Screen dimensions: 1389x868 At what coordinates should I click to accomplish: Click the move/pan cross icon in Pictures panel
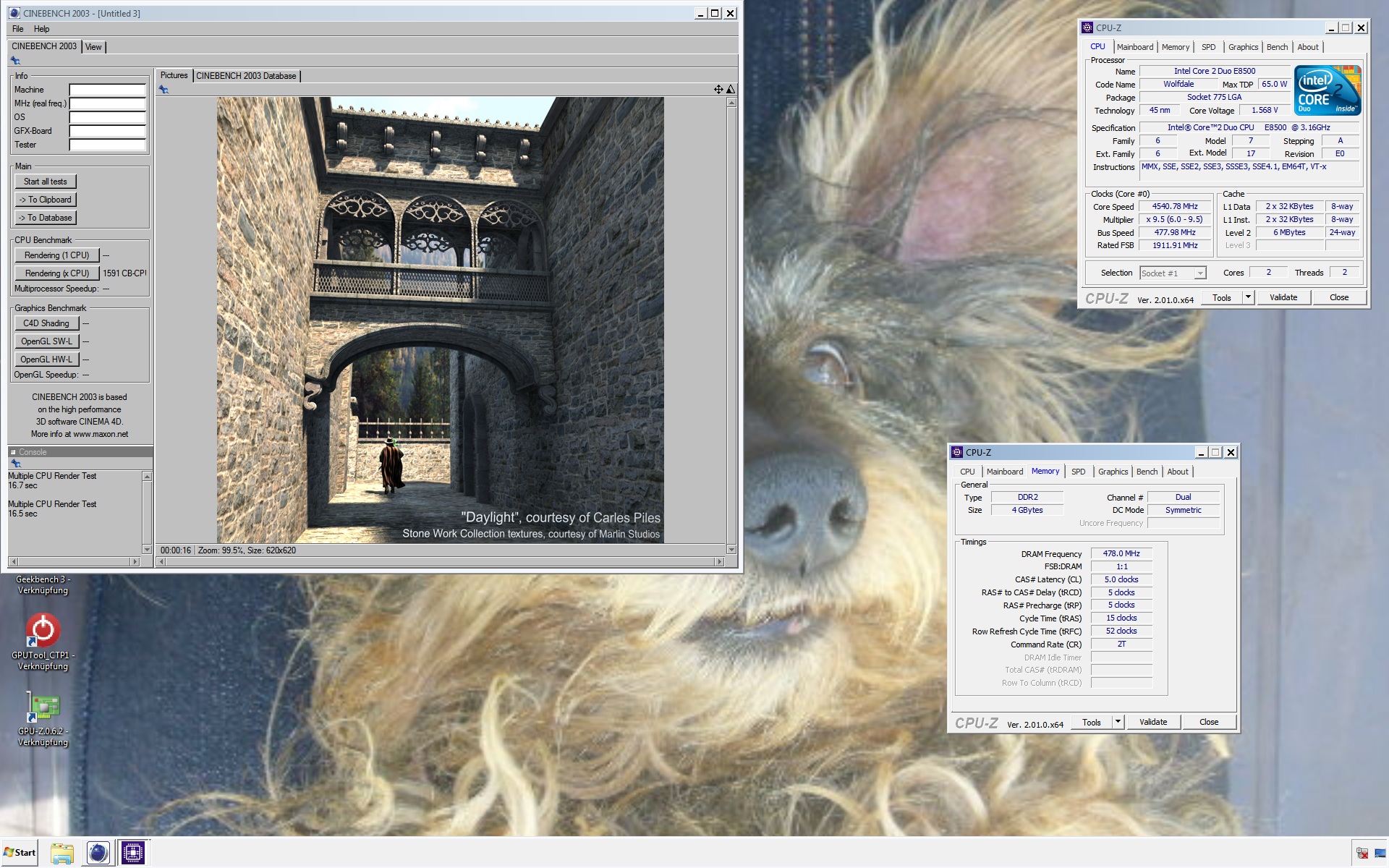click(x=718, y=90)
